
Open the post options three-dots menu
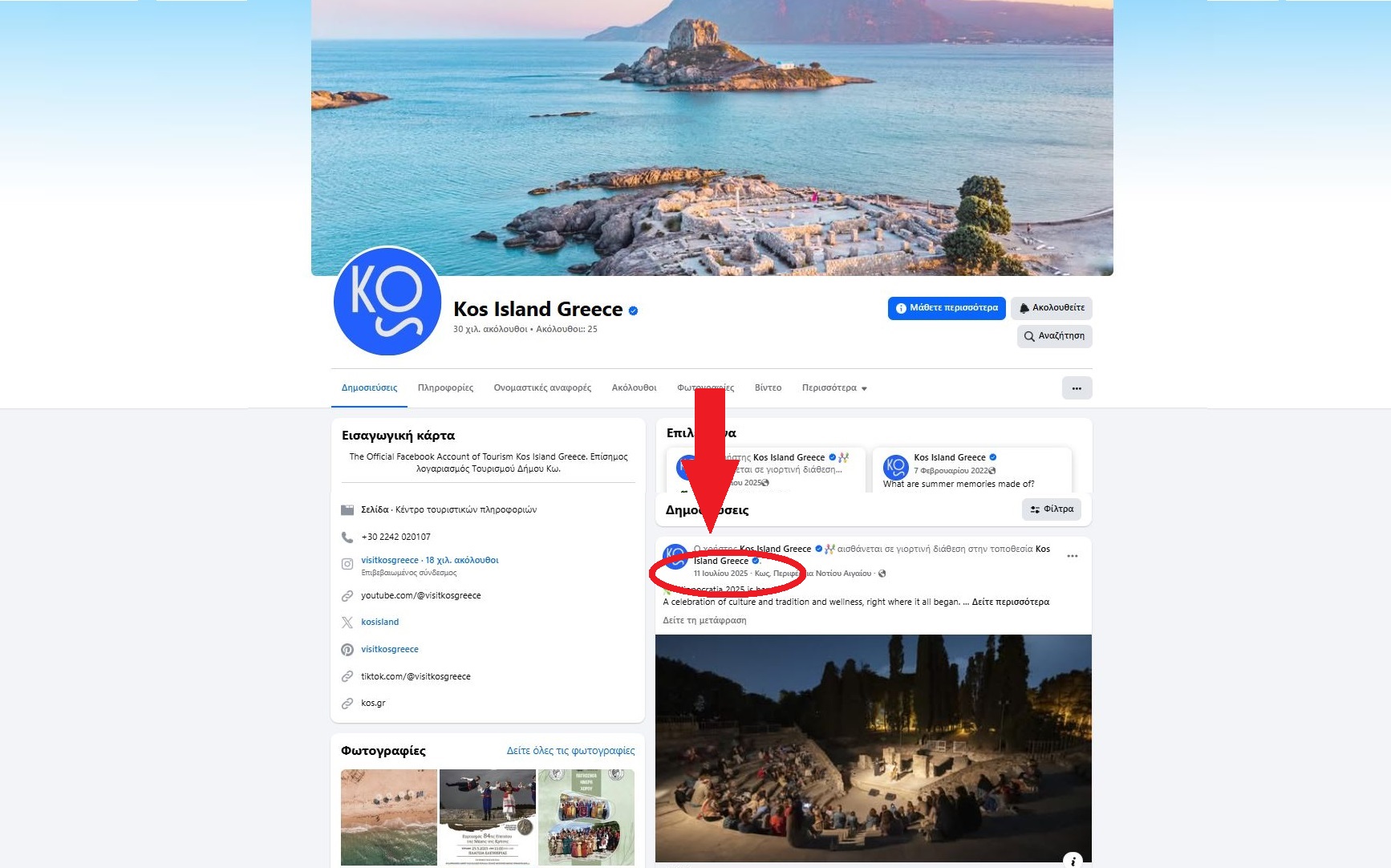[x=1073, y=556]
